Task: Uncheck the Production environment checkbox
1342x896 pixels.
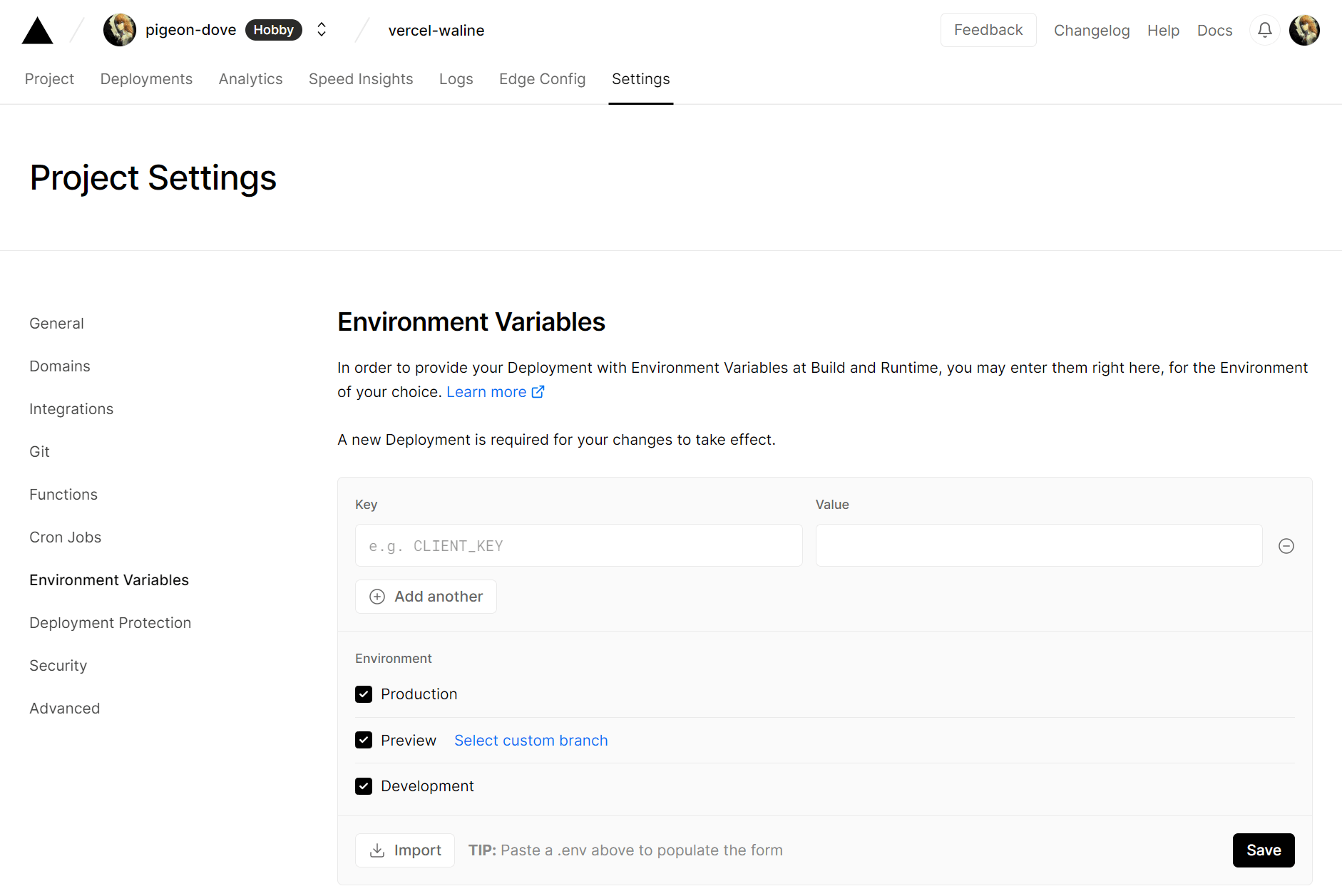Action: [364, 694]
